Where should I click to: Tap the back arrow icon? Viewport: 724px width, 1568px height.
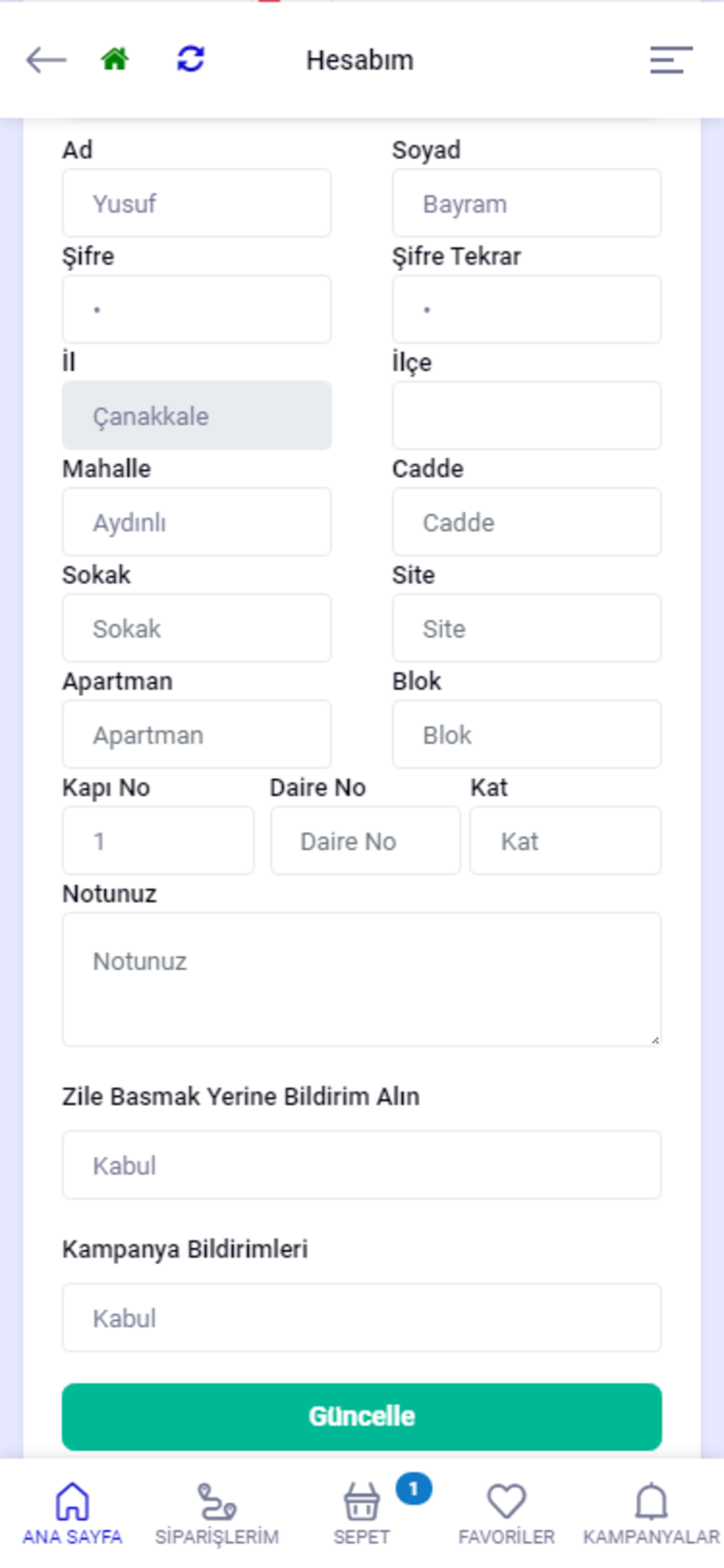pyautogui.click(x=45, y=60)
